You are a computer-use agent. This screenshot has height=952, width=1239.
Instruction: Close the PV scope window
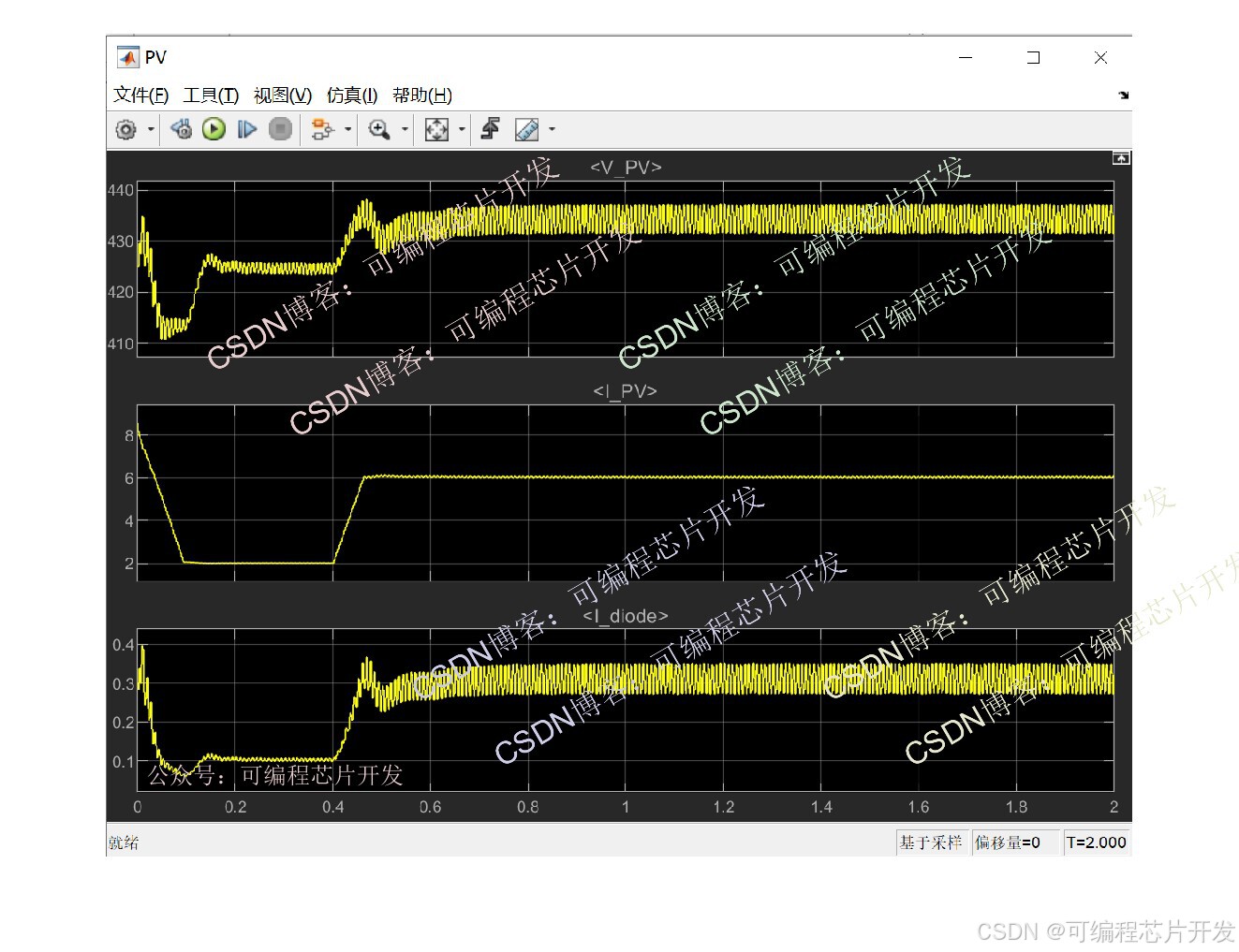tap(1100, 57)
